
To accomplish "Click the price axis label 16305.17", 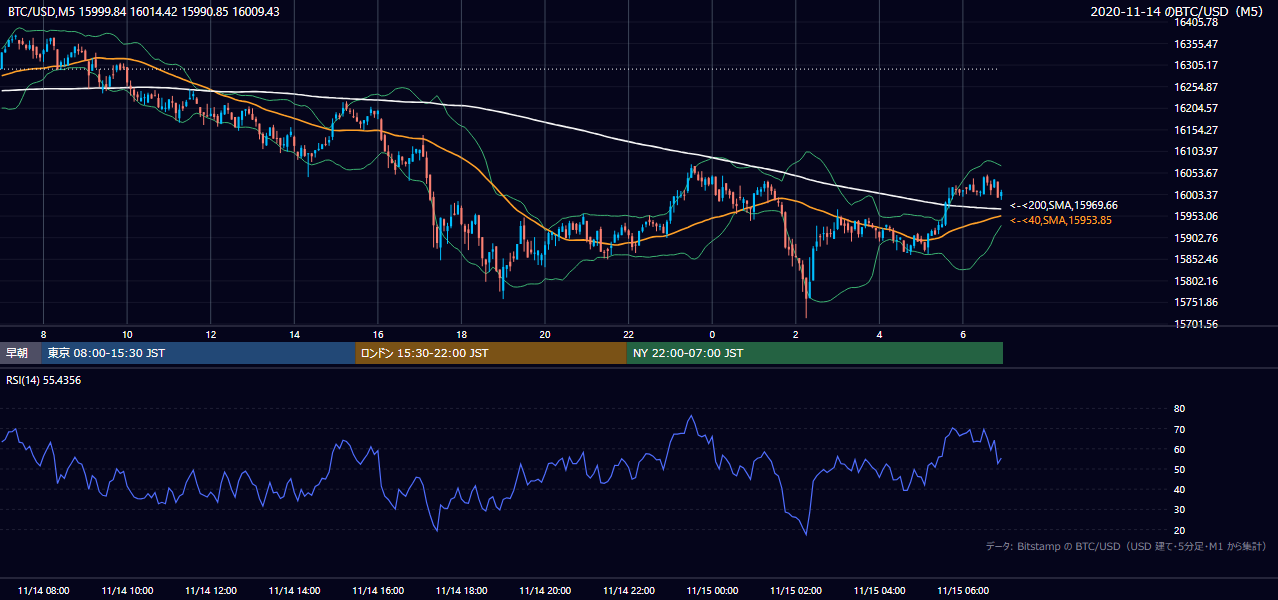I will tap(1196, 65).
